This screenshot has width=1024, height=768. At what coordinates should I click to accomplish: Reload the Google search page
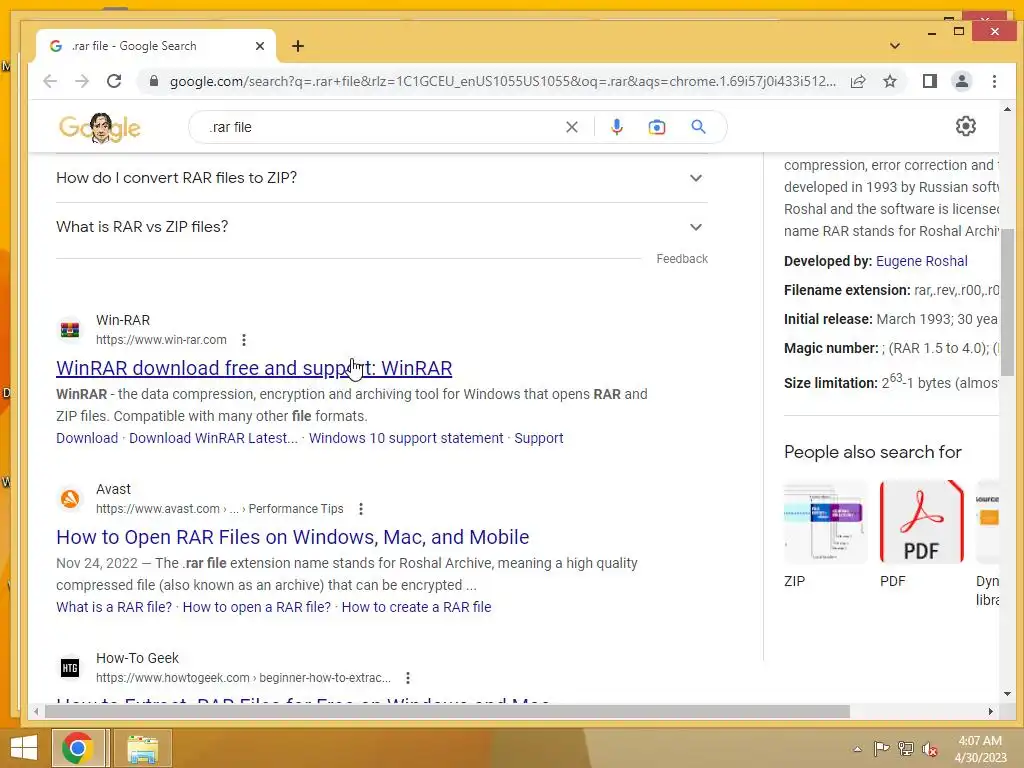(x=114, y=81)
